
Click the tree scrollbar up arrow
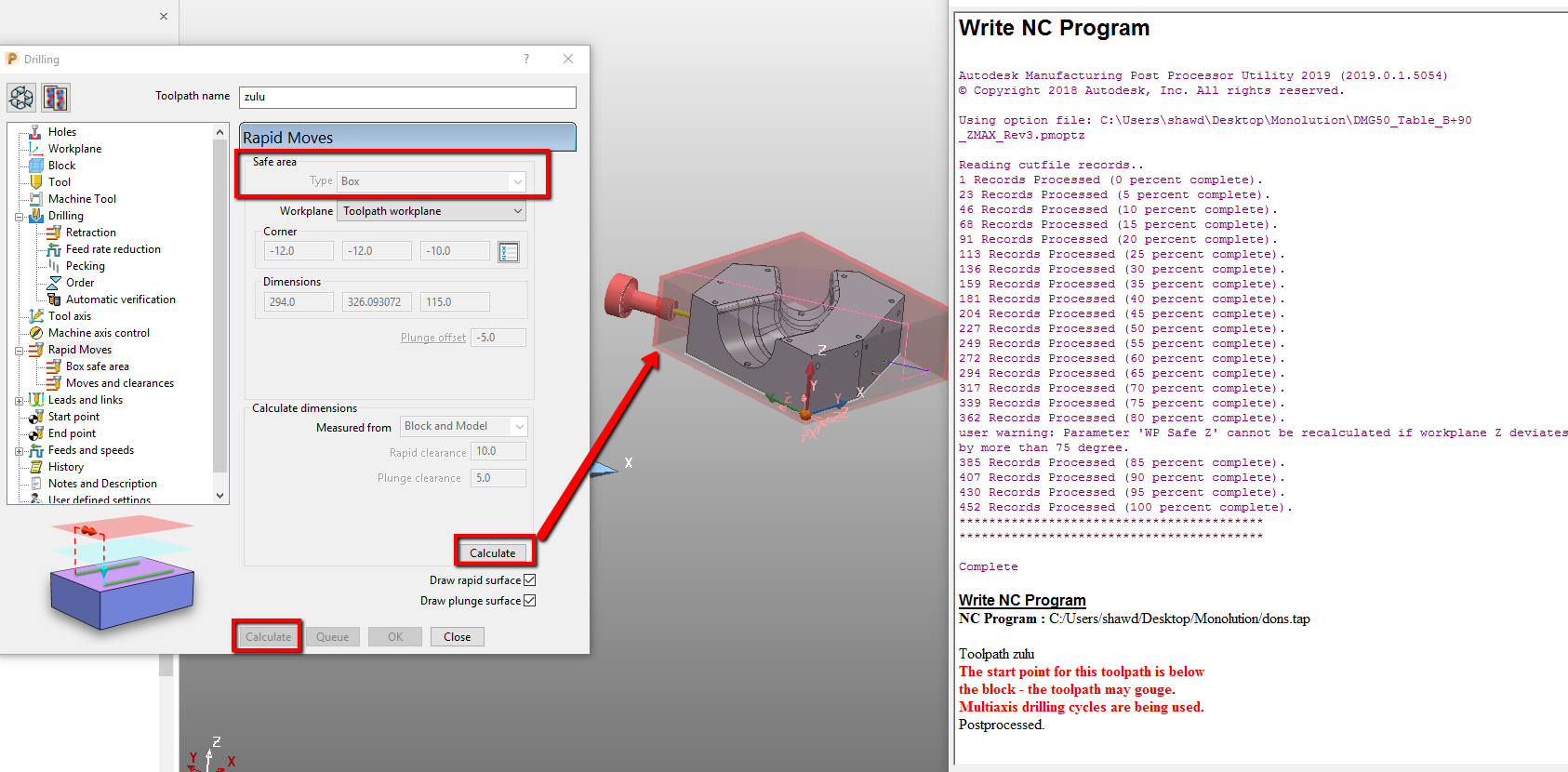220,132
